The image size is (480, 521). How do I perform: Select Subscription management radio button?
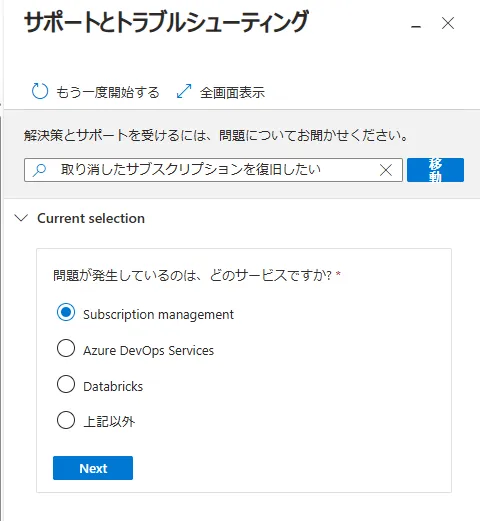(x=66, y=312)
